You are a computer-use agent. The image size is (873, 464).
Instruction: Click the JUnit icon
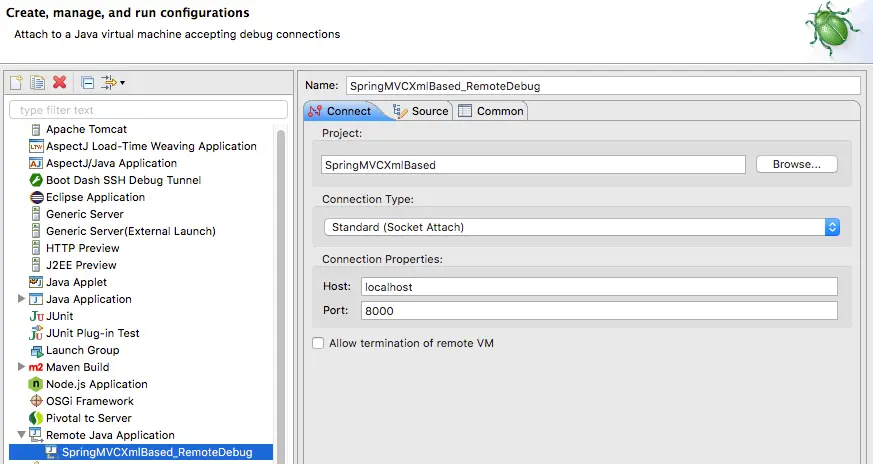36,316
